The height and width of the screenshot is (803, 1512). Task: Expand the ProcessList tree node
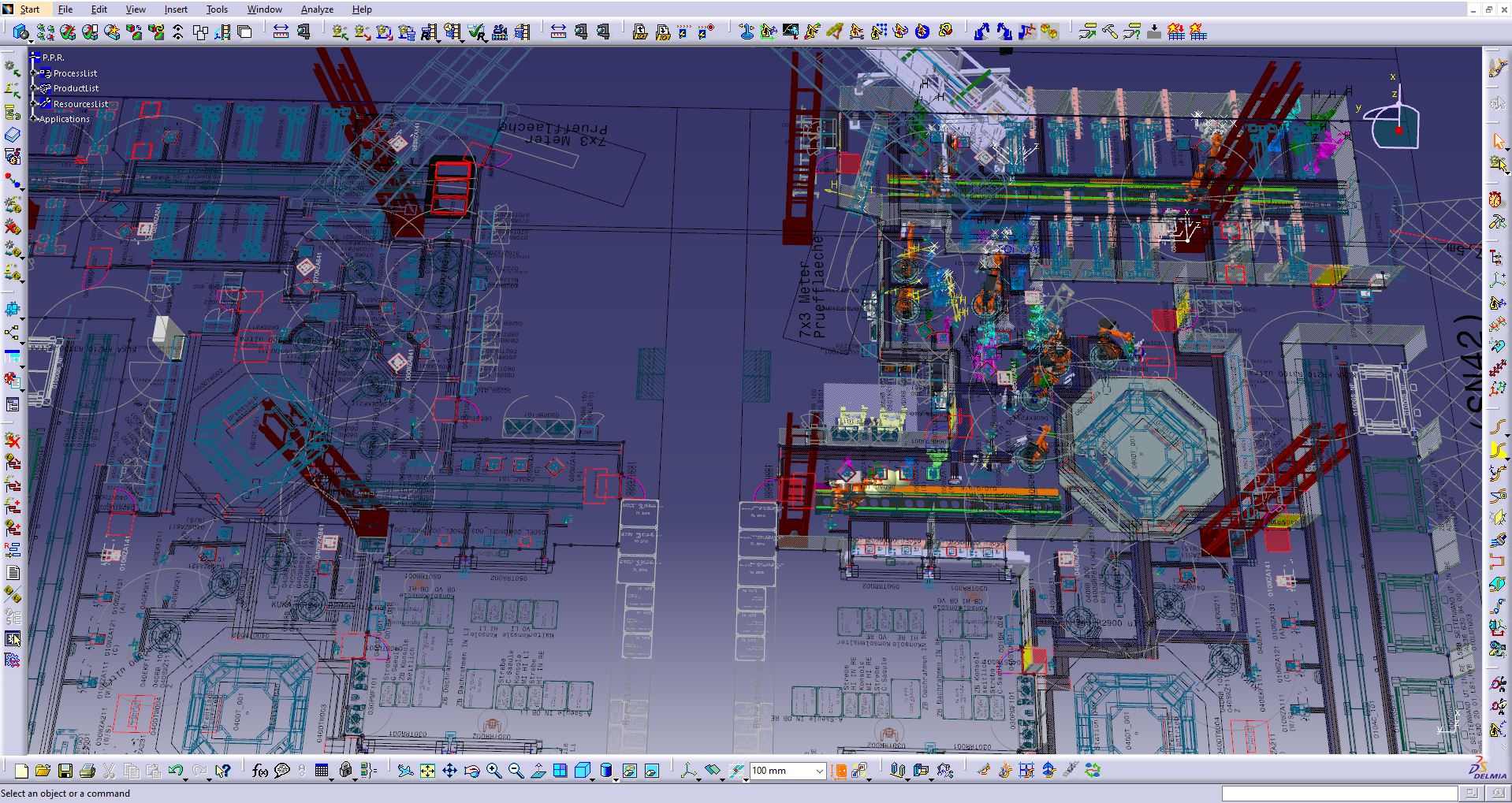click(x=35, y=72)
